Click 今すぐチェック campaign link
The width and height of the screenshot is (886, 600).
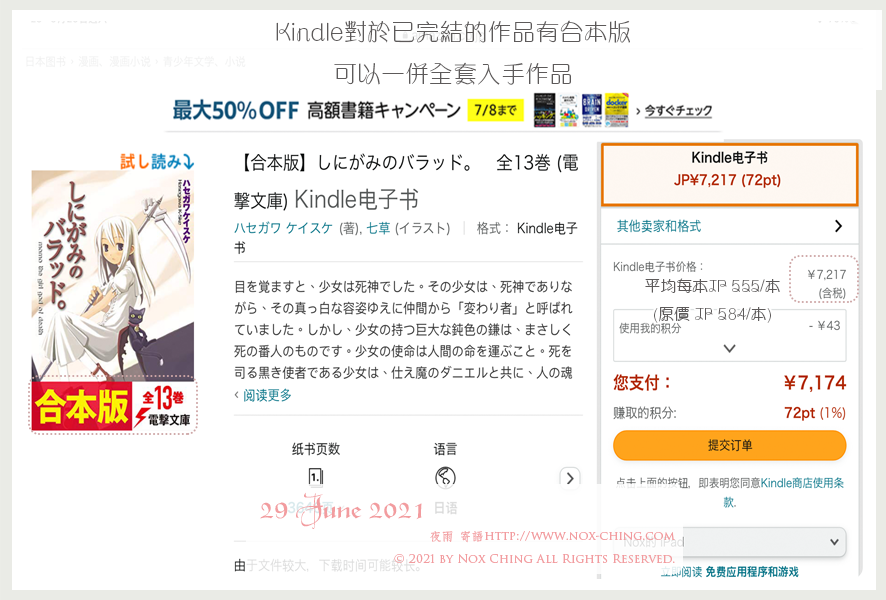point(678,111)
